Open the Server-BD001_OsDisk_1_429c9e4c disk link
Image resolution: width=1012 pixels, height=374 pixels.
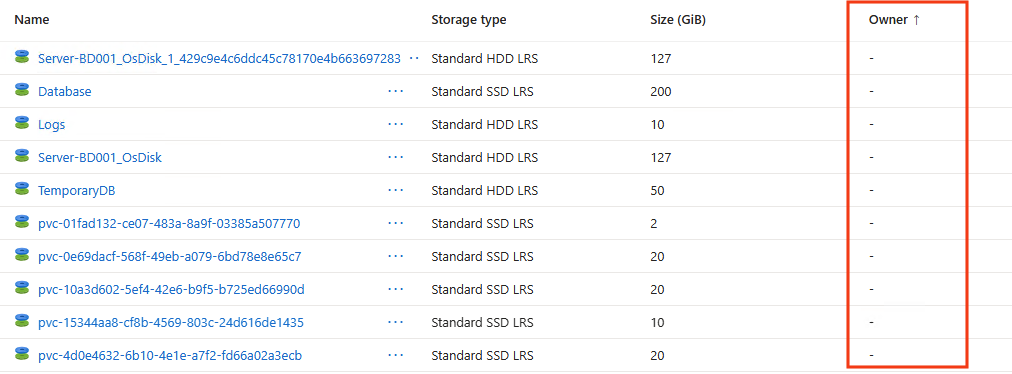point(219,59)
